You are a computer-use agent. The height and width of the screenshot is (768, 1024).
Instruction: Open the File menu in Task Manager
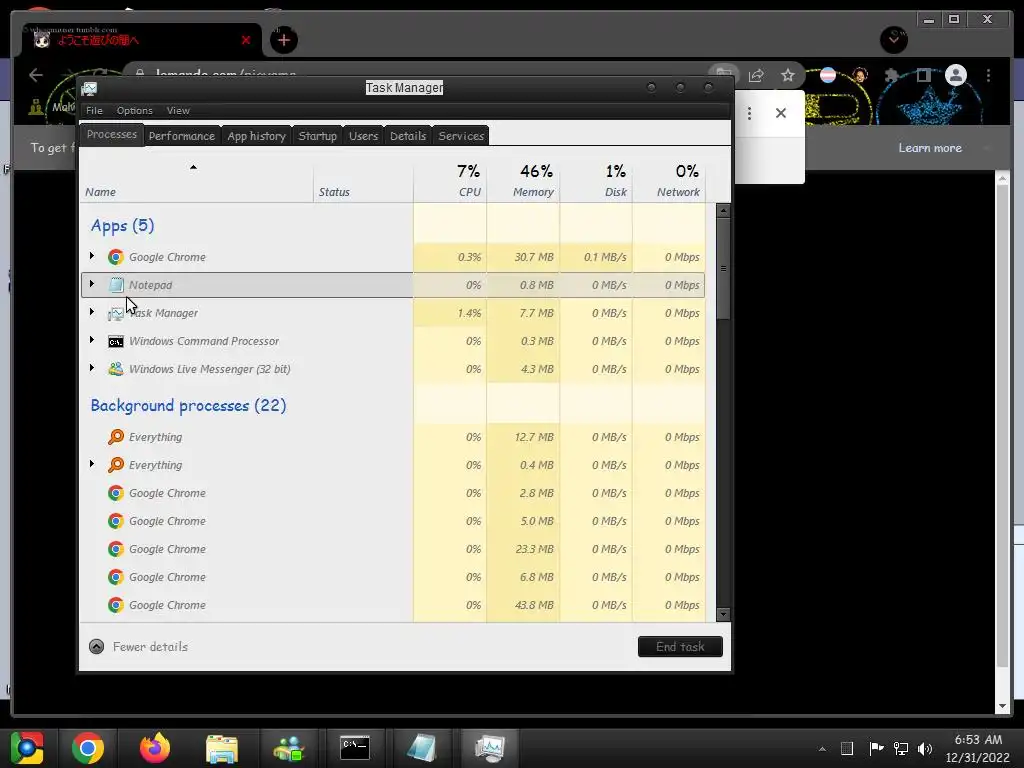94,110
